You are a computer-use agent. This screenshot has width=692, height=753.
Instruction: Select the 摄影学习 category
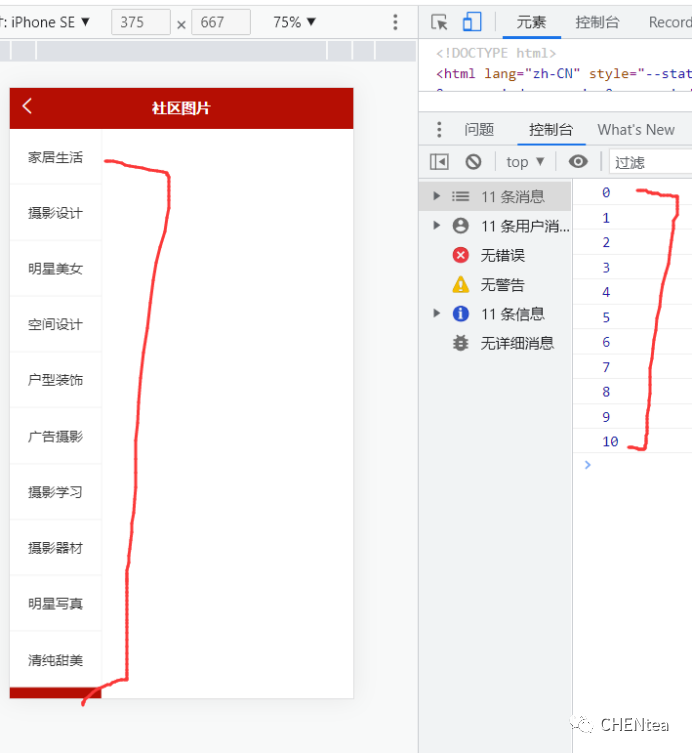tap(55, 492)
